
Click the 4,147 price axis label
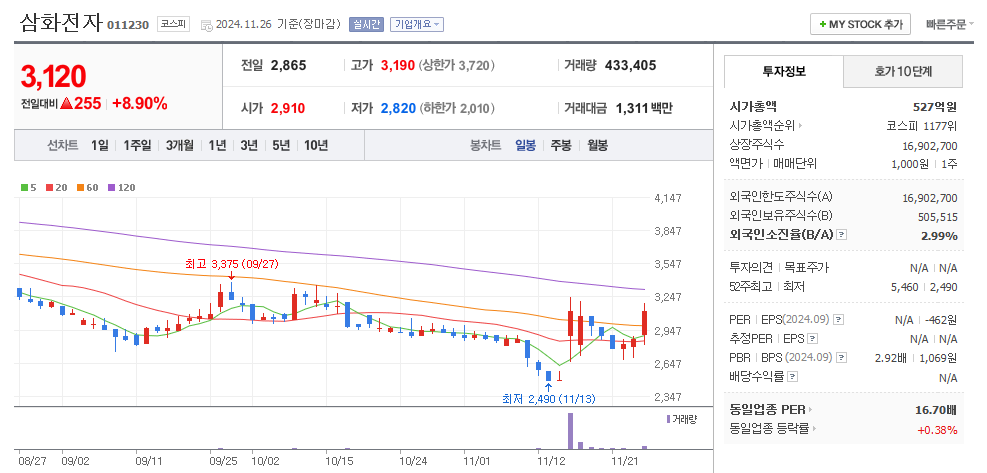point(668,198)
